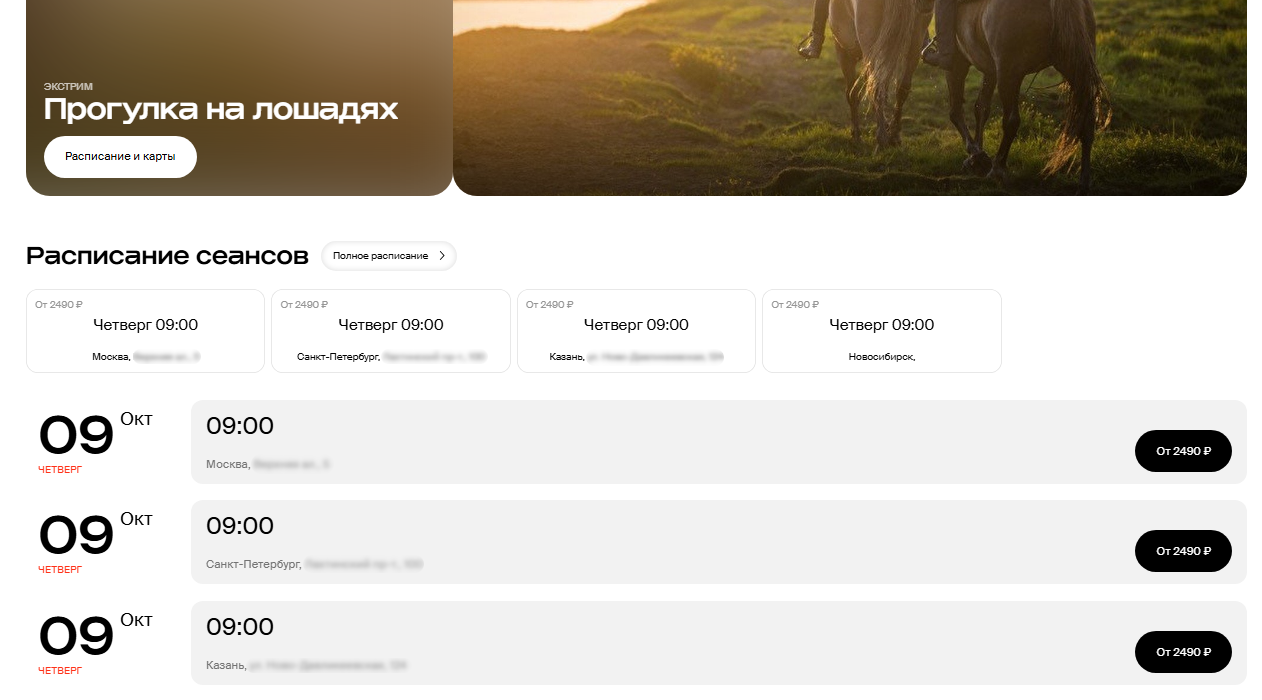The image size is (1262, 700).
Task: Click От 2490 ₽ button in Санкт-Петербург row
Action: (1183, 551)
